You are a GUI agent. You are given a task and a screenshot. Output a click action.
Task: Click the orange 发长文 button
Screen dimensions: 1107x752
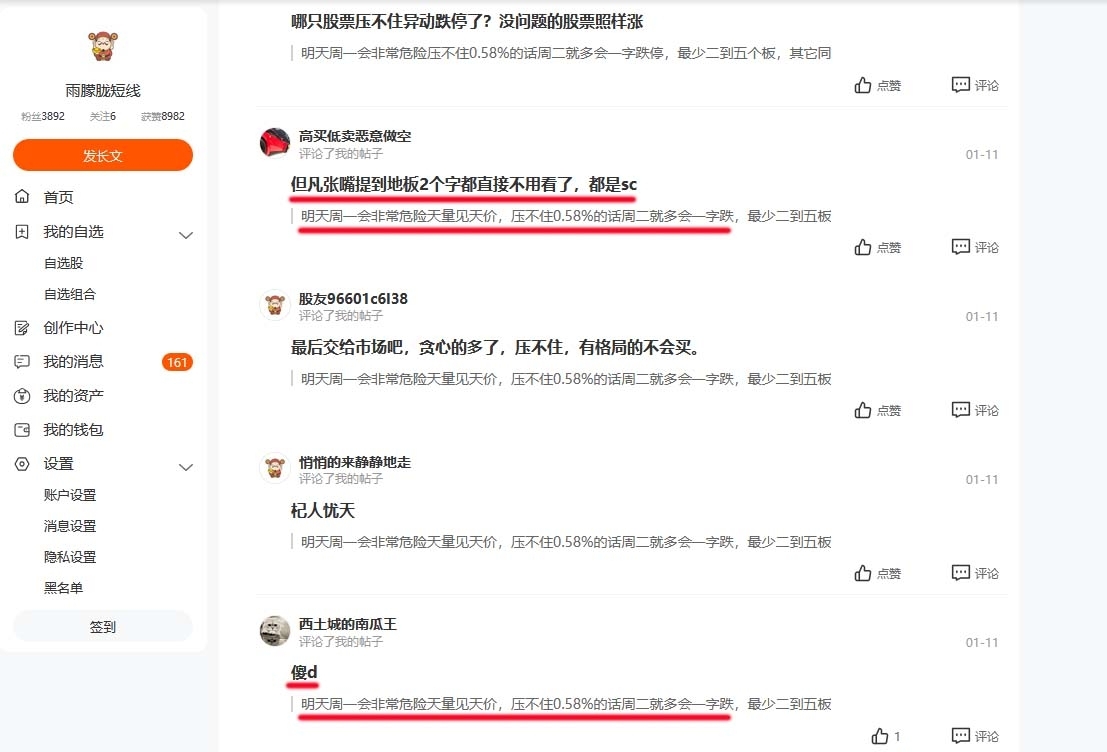click(x=102, y=155)
